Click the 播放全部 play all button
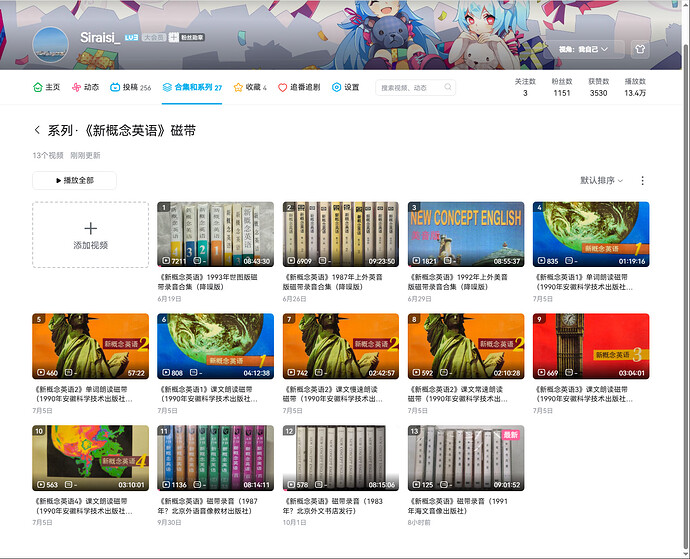 point(74,180)
